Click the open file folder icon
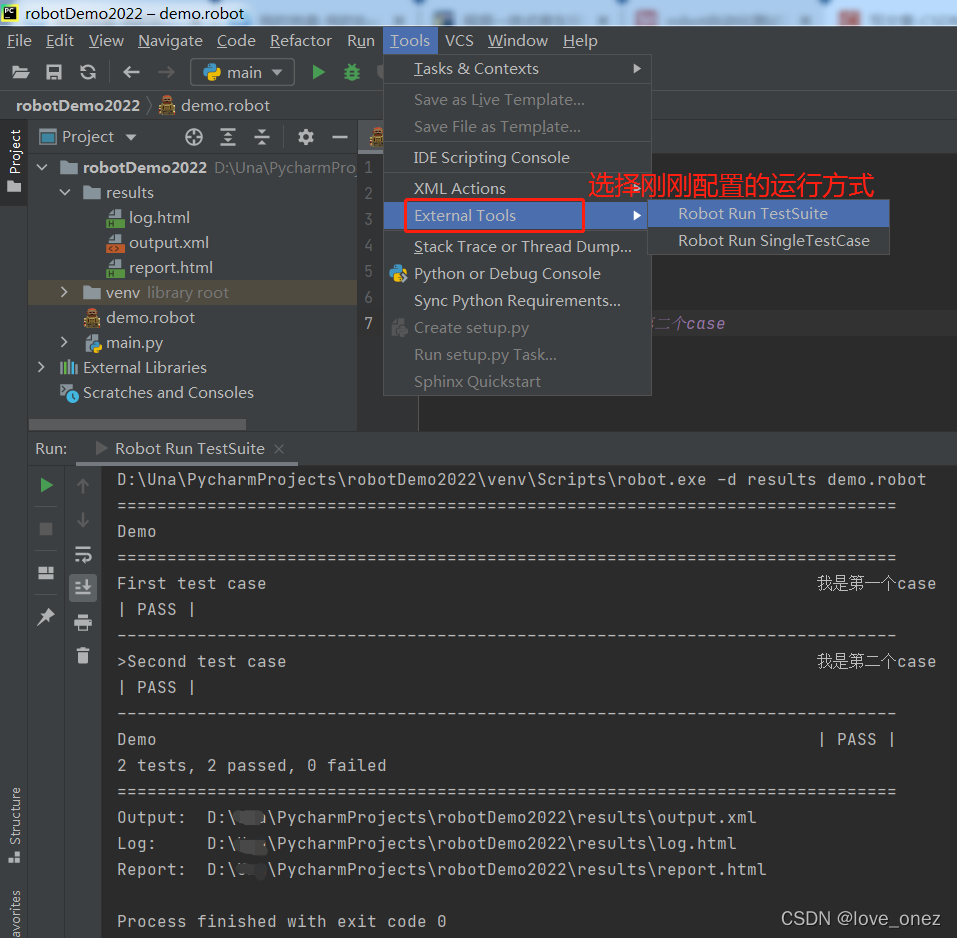The width and height of the screenshot is (957, 938). point(18,72)
